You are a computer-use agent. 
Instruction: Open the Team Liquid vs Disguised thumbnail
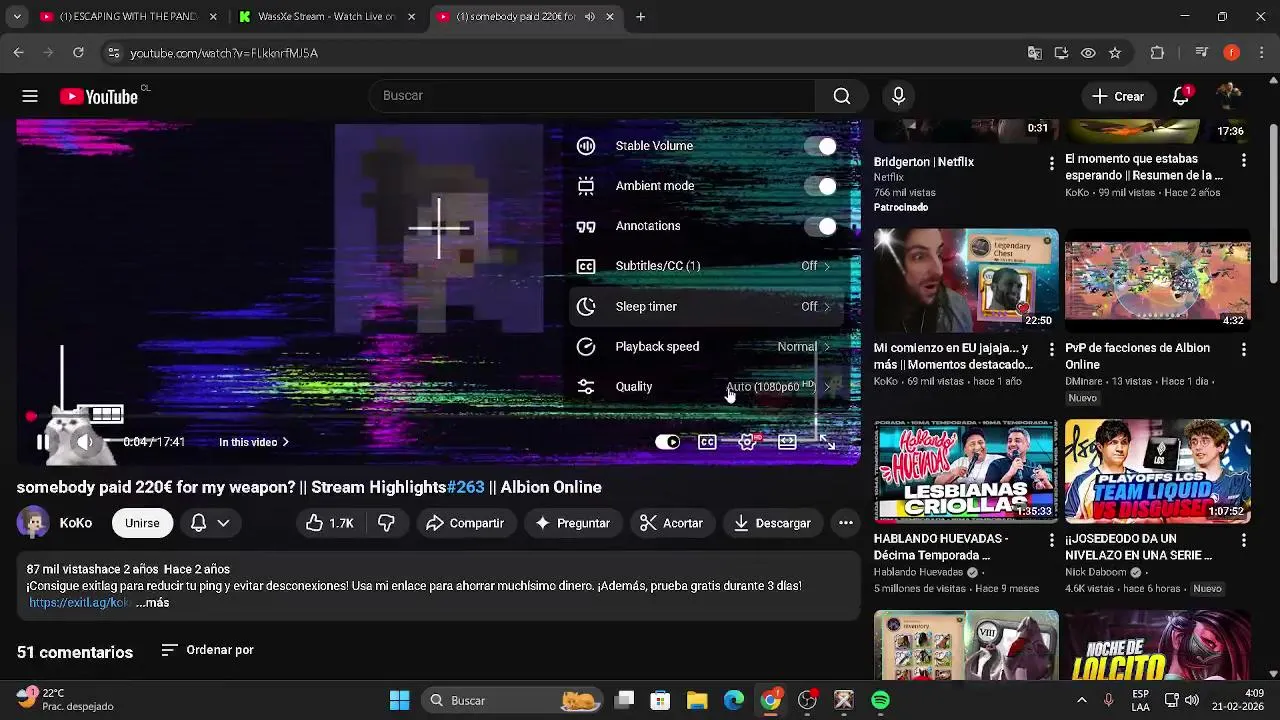[1158, 472]
